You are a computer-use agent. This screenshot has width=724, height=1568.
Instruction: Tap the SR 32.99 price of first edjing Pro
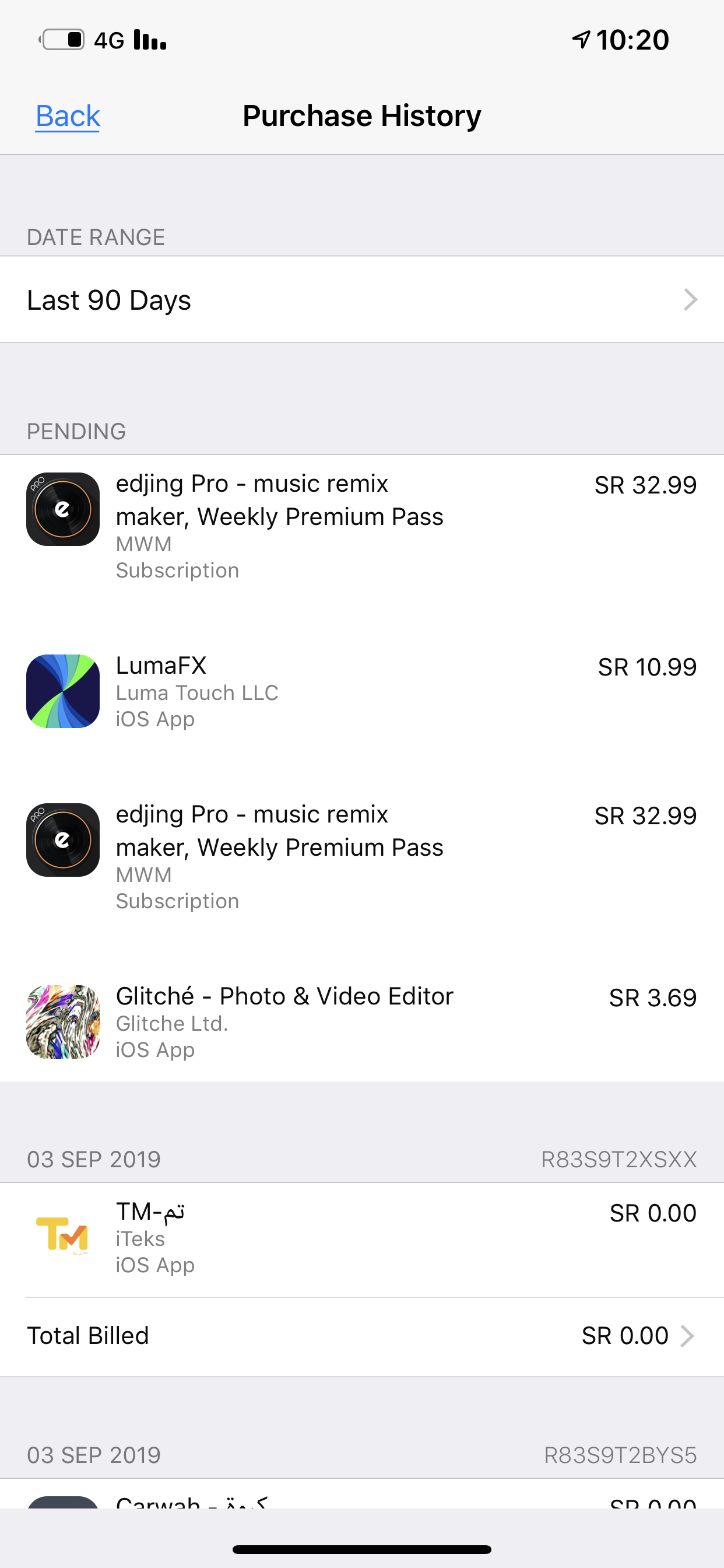tap(645, 485)
